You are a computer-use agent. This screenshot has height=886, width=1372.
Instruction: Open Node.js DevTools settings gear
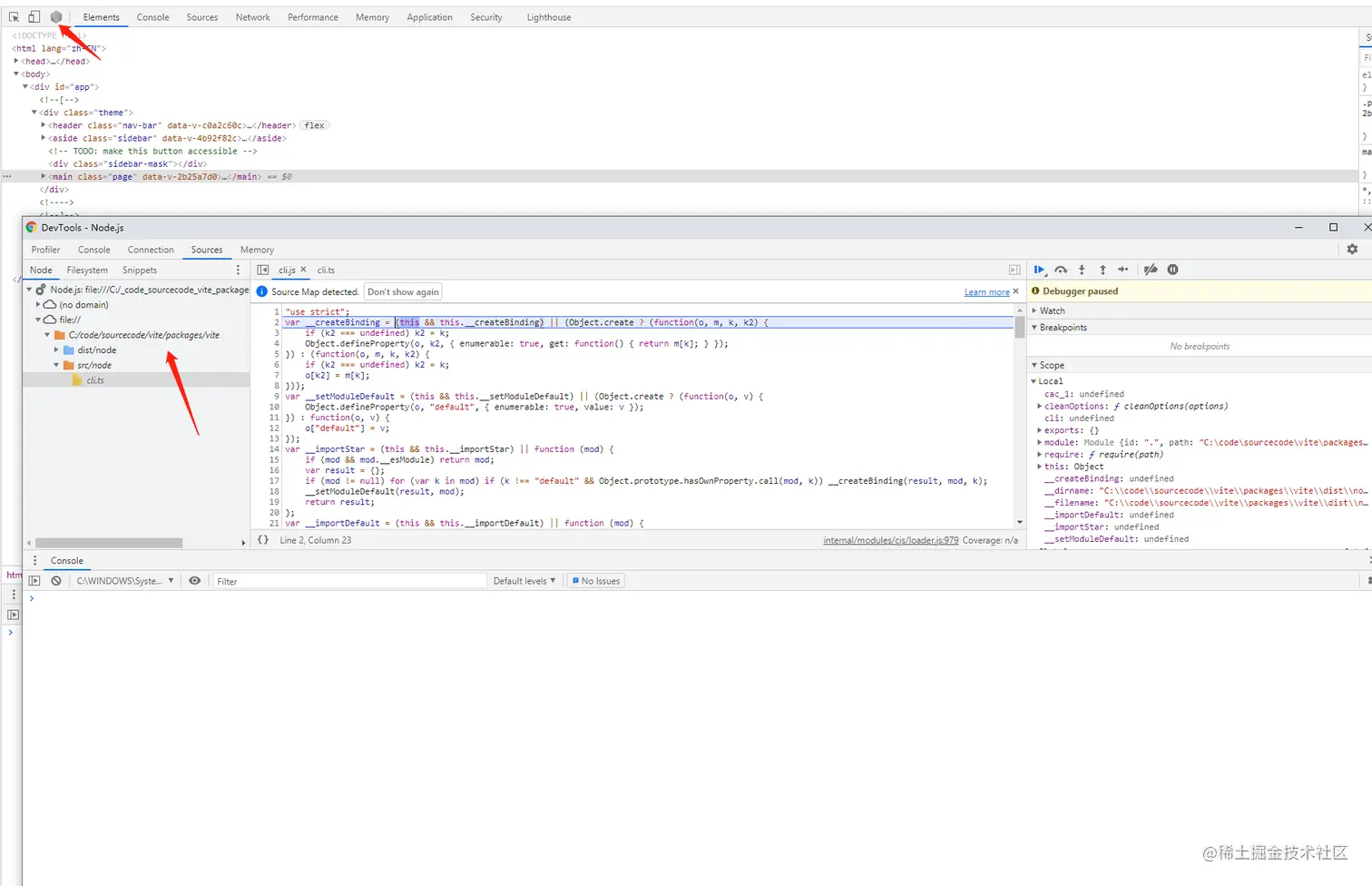pos(1352,249)
